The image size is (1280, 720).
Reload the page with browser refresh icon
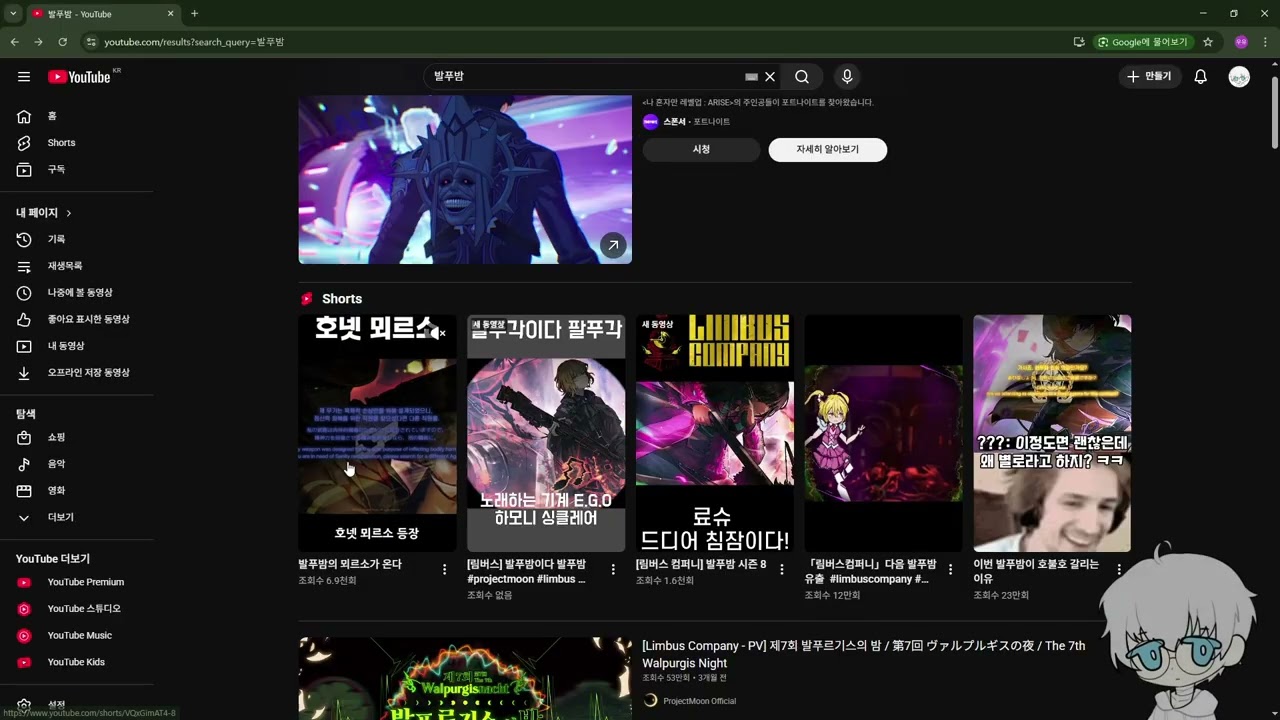pyautogui.click(x=62, y=42)
